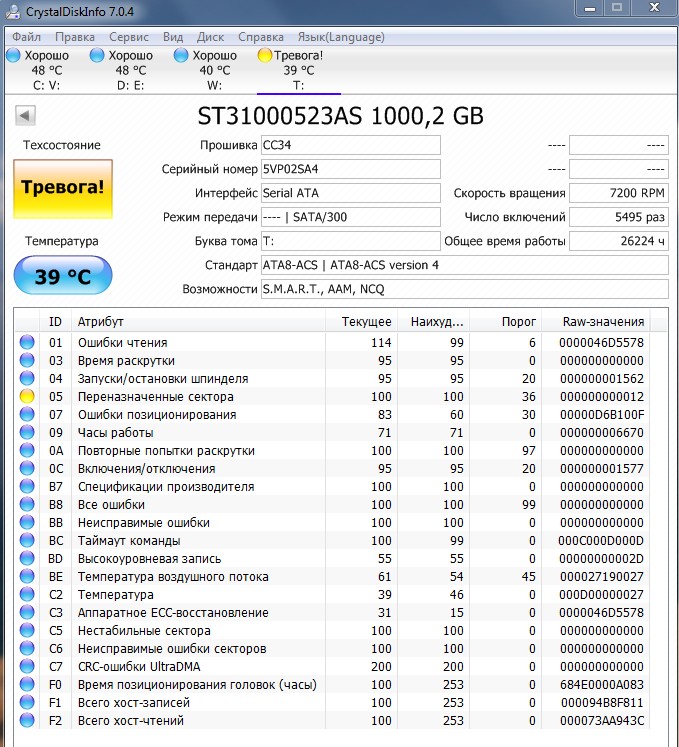679x747 pixels.
Task: Click status icon for BB Неисправимые ошибки row
Action: 27,523
